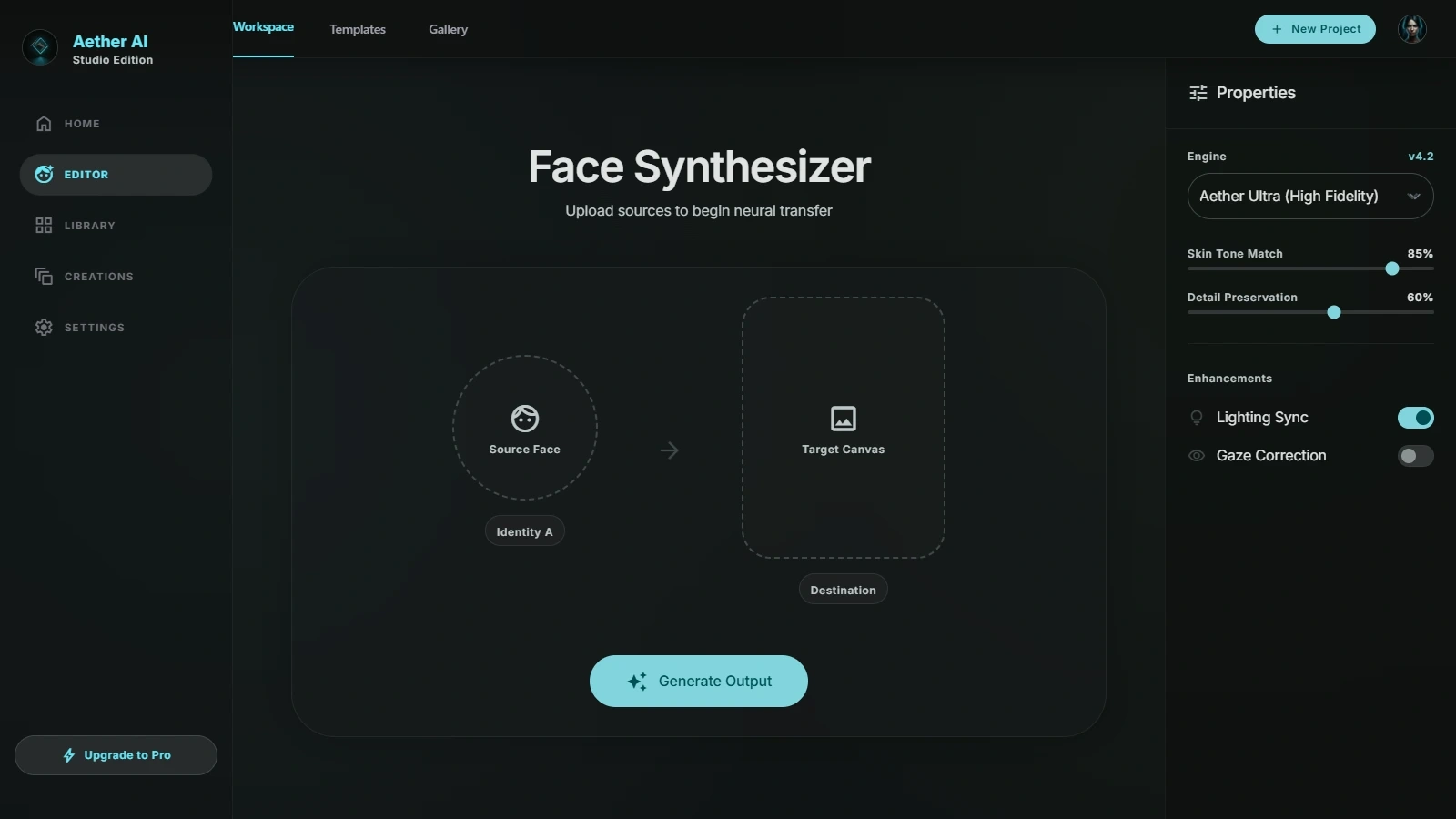
Task: Click the 85% Skin Tone value
Action: [1421, 254]
